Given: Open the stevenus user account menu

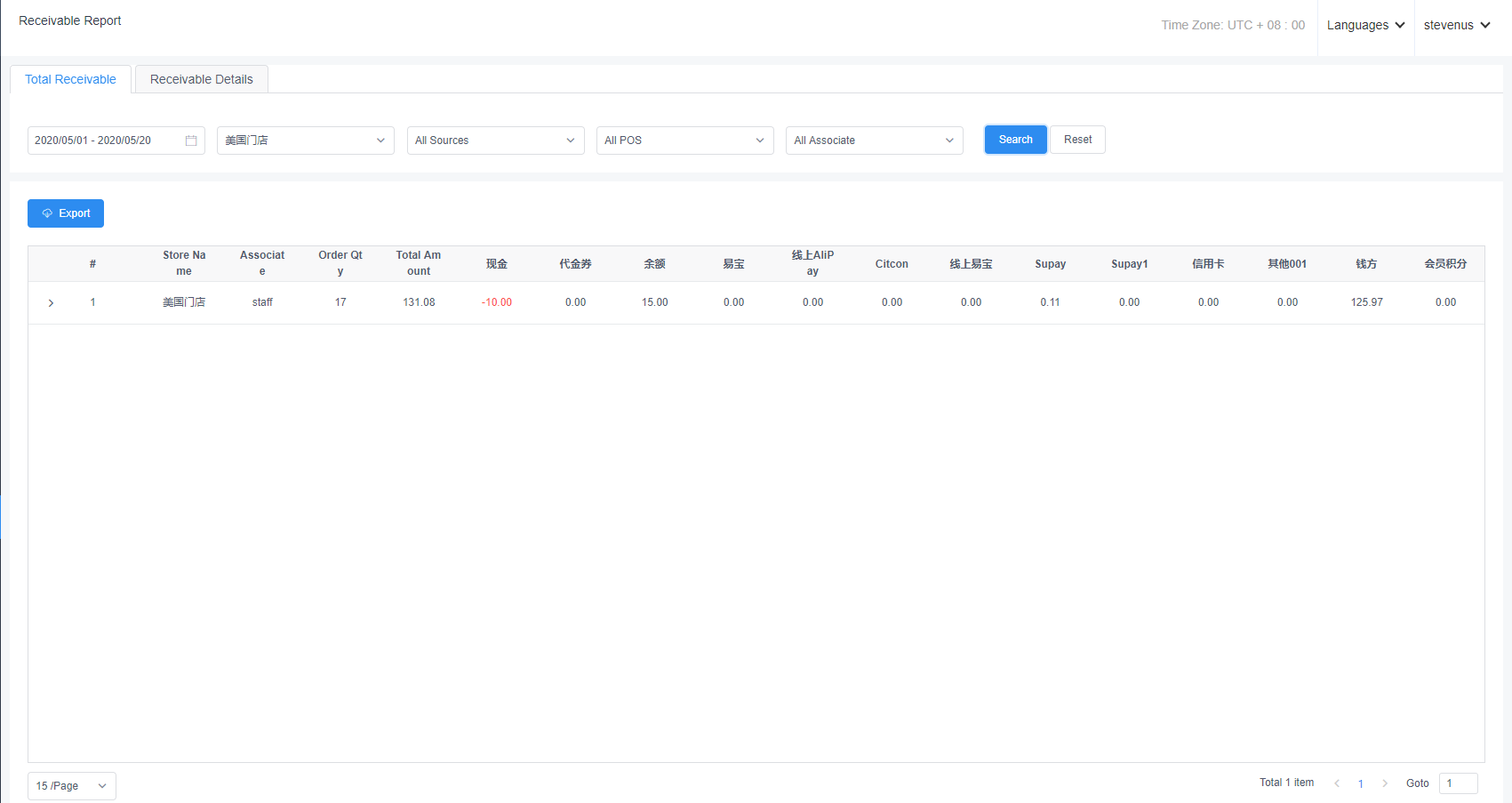Looking at the screenshot, I should point(1456,25).
